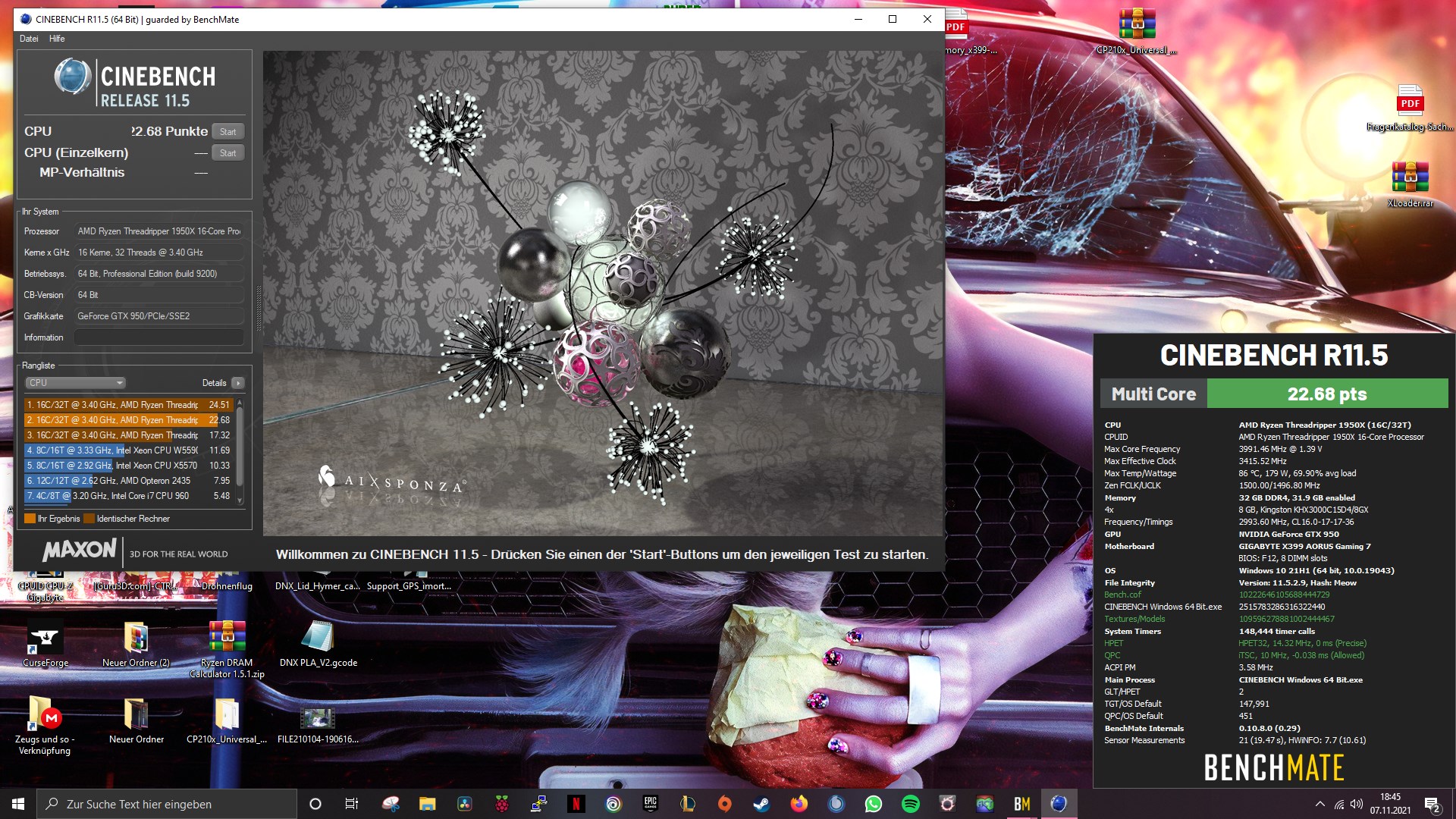Open the Neuer Ordner (2) desktop folder
Viewport: 1456px width, 819px height.
[136, 645]
